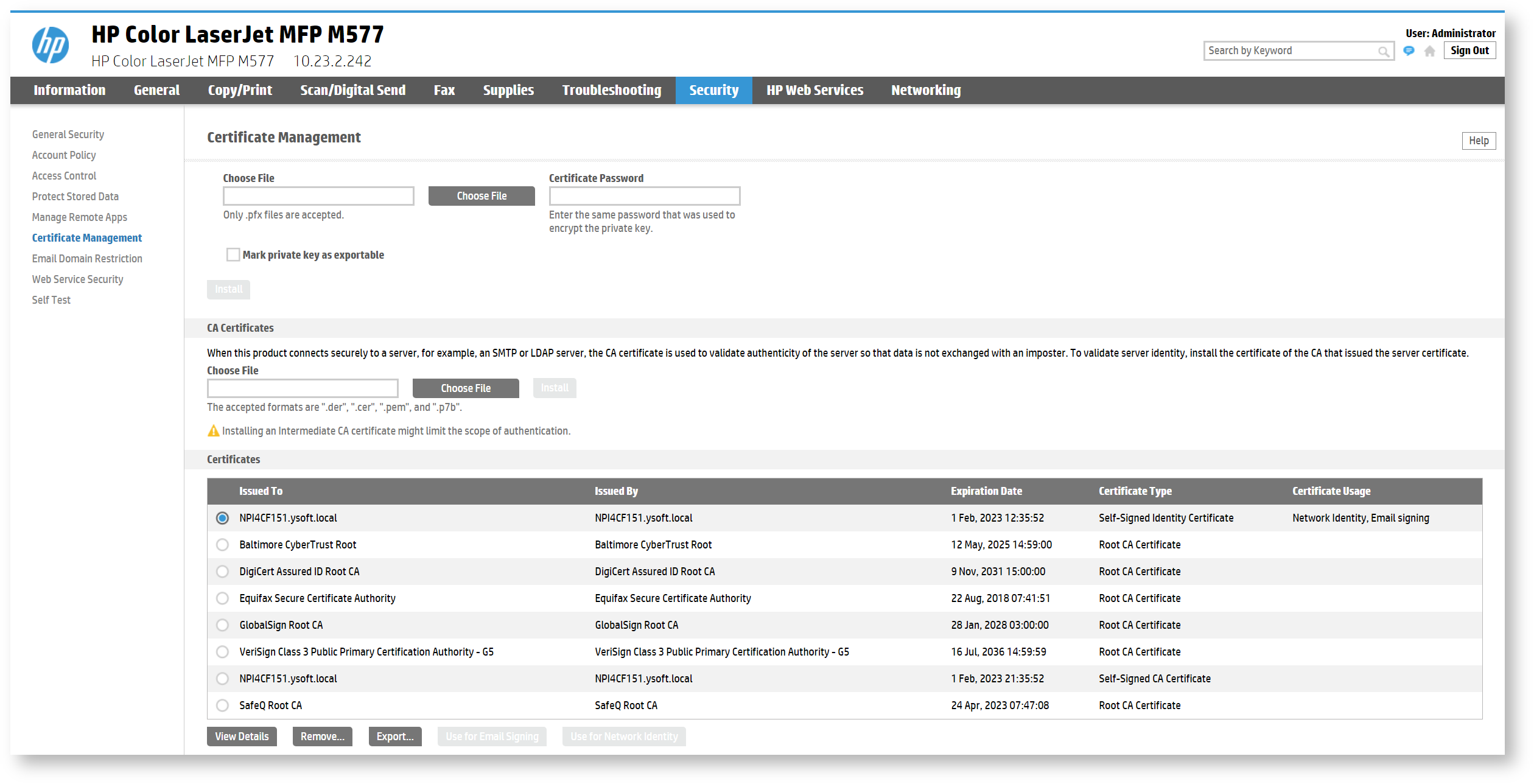The width and height of the screenshot is (1534, 784).
Task: Focus the Certificate Password field
Action: (645, 196)
